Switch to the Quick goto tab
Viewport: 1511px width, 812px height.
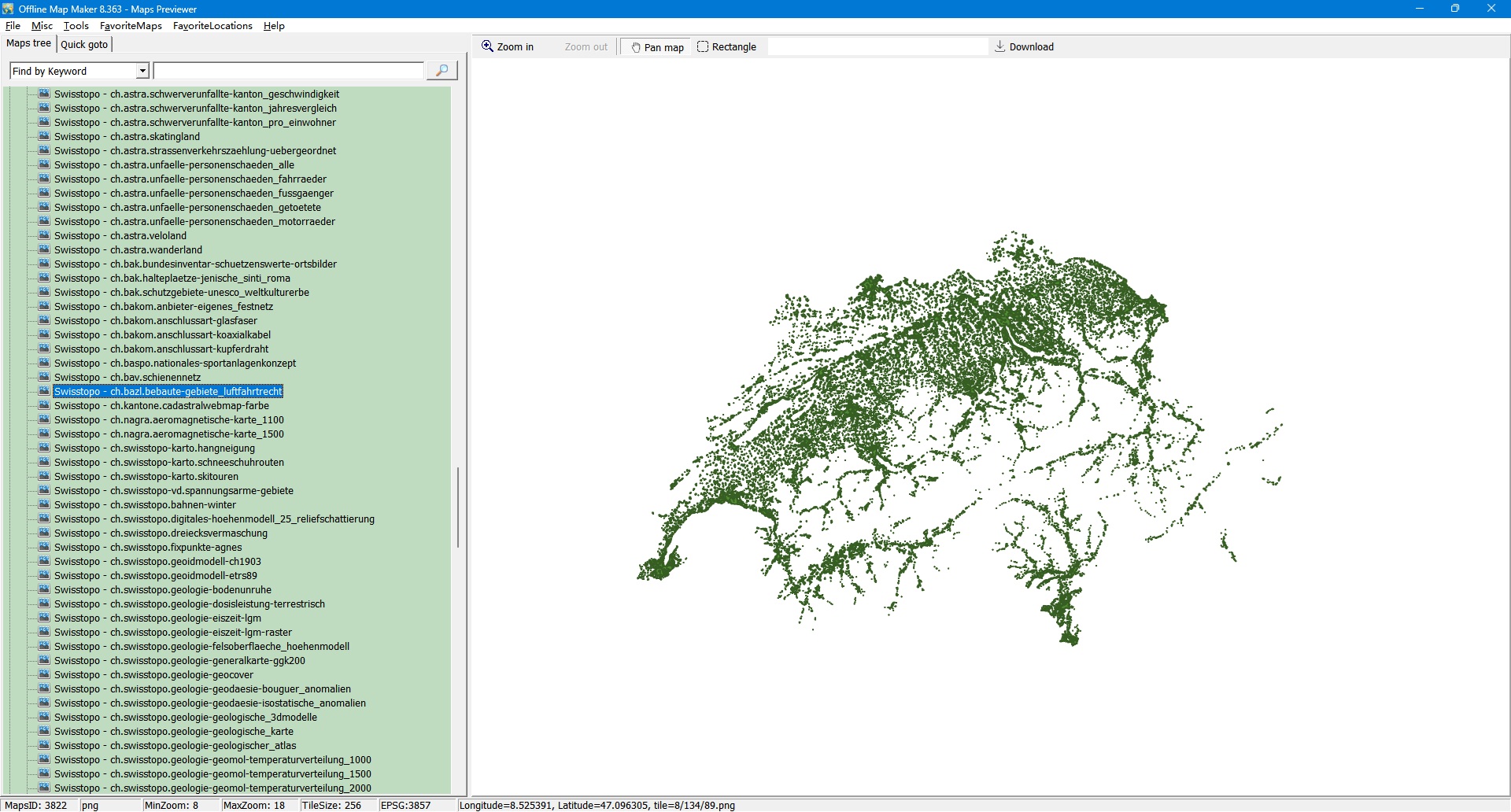pyautogui.click(x=84, y=45)
